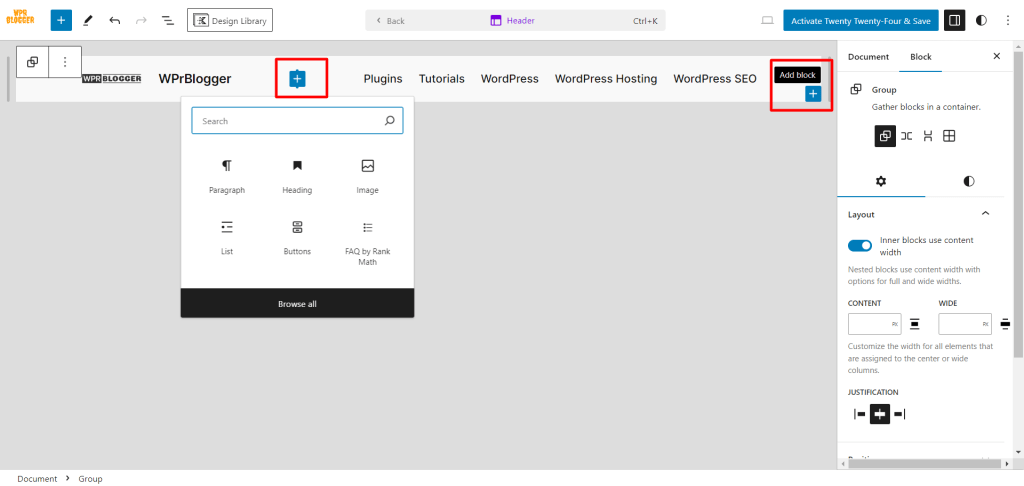
Task: Insert a Paragraph block
Action: click(x=227, y=176)
